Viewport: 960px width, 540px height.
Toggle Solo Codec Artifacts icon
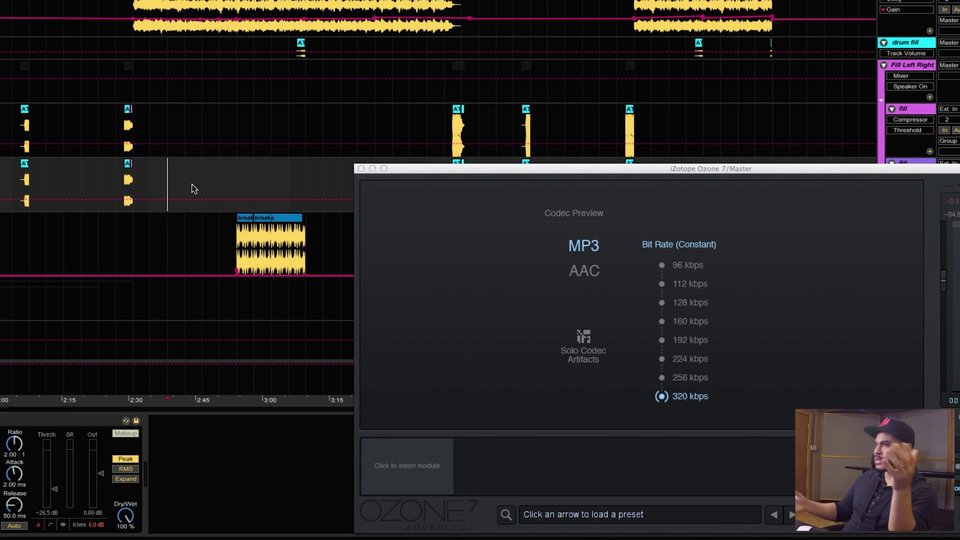click(583, 336)
